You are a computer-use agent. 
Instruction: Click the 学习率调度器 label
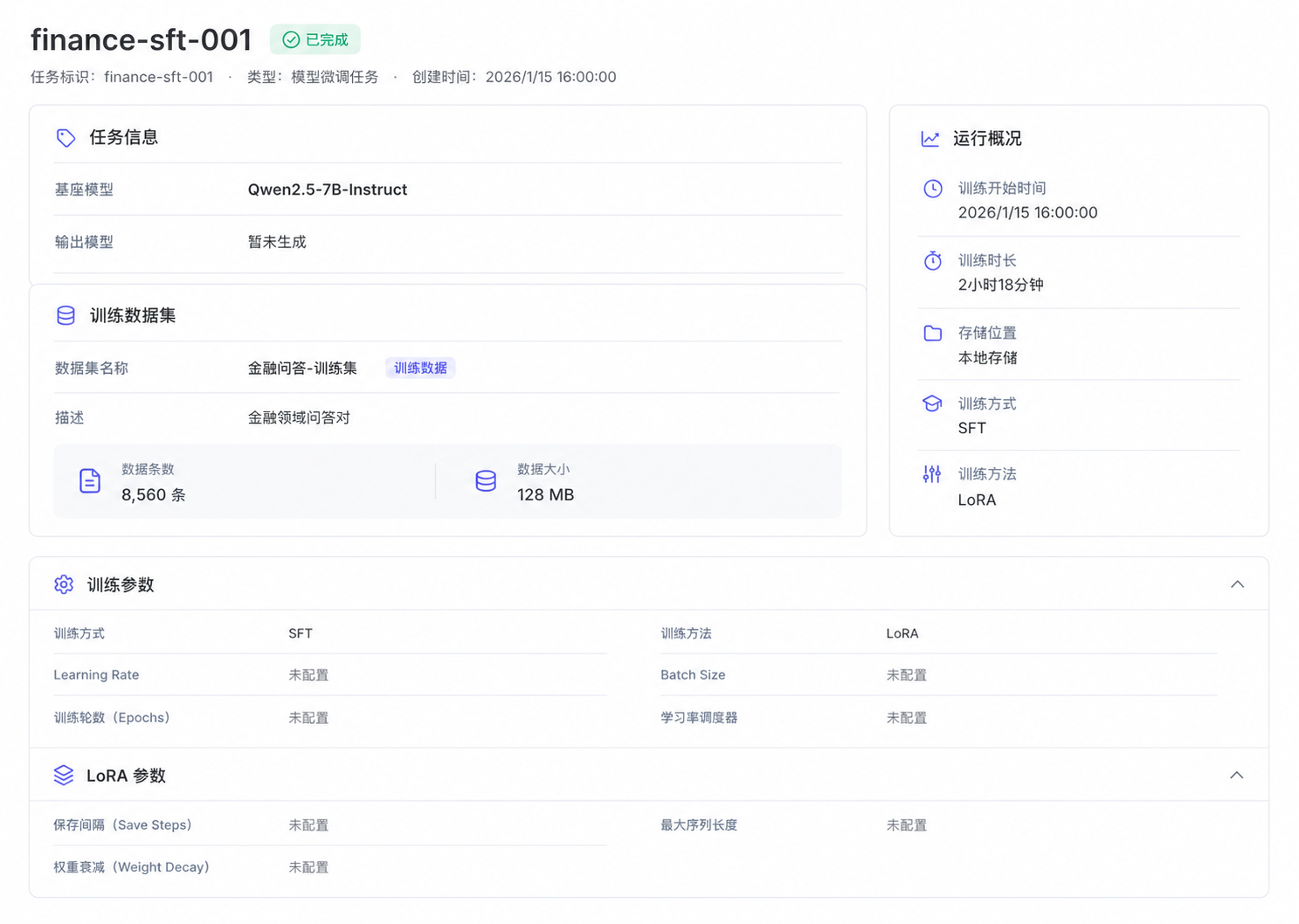click(x=699, y=718)
